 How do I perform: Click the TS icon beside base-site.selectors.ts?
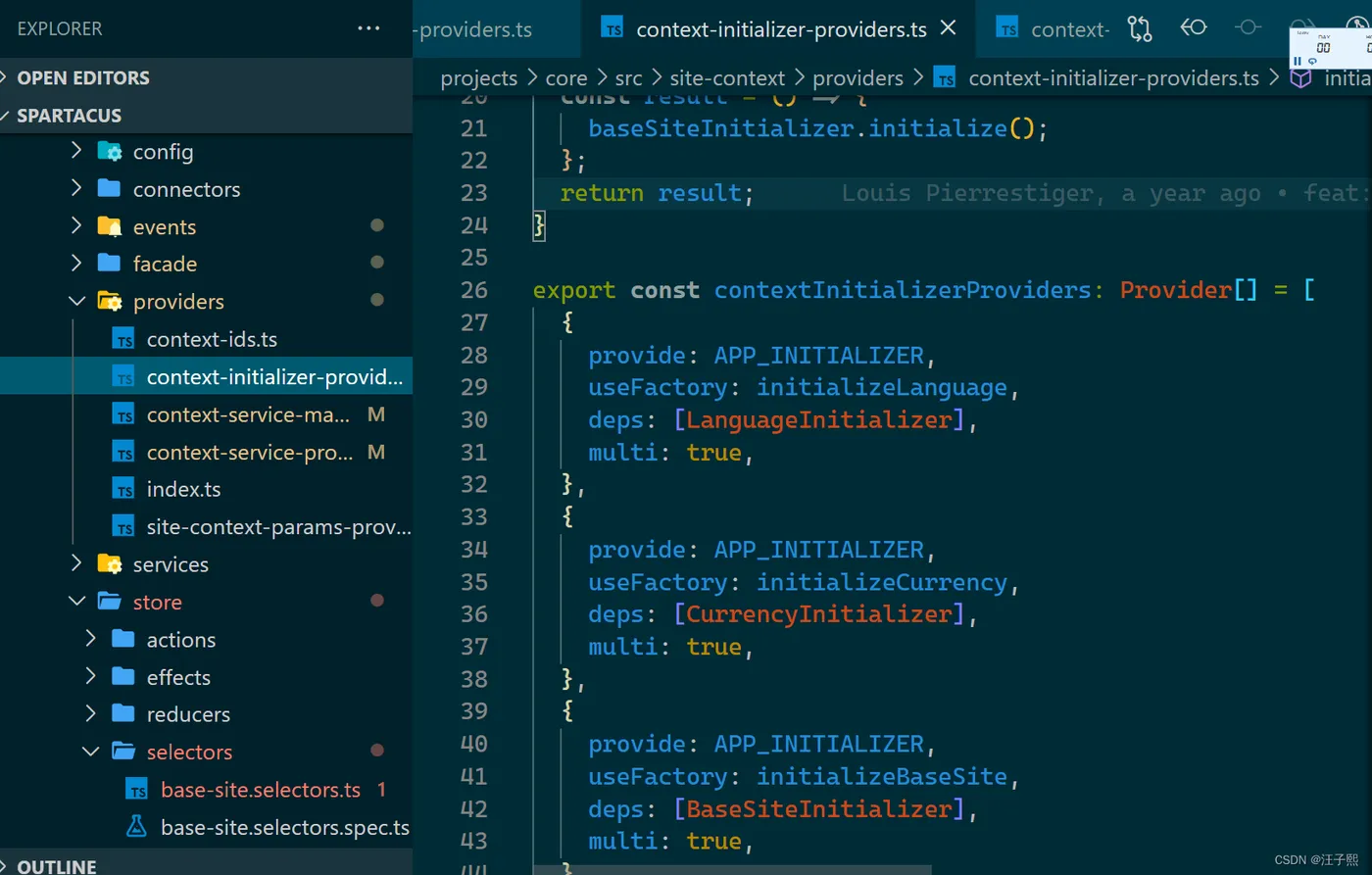click(x=137, y=790)
